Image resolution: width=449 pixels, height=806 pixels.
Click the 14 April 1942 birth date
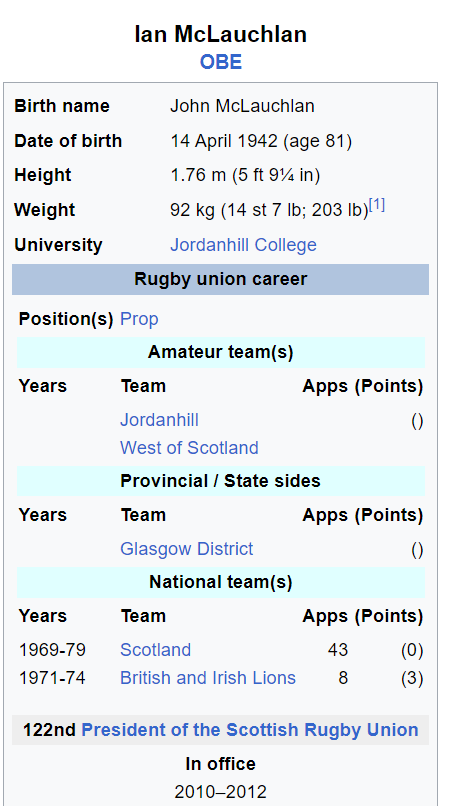click(224, 141)
